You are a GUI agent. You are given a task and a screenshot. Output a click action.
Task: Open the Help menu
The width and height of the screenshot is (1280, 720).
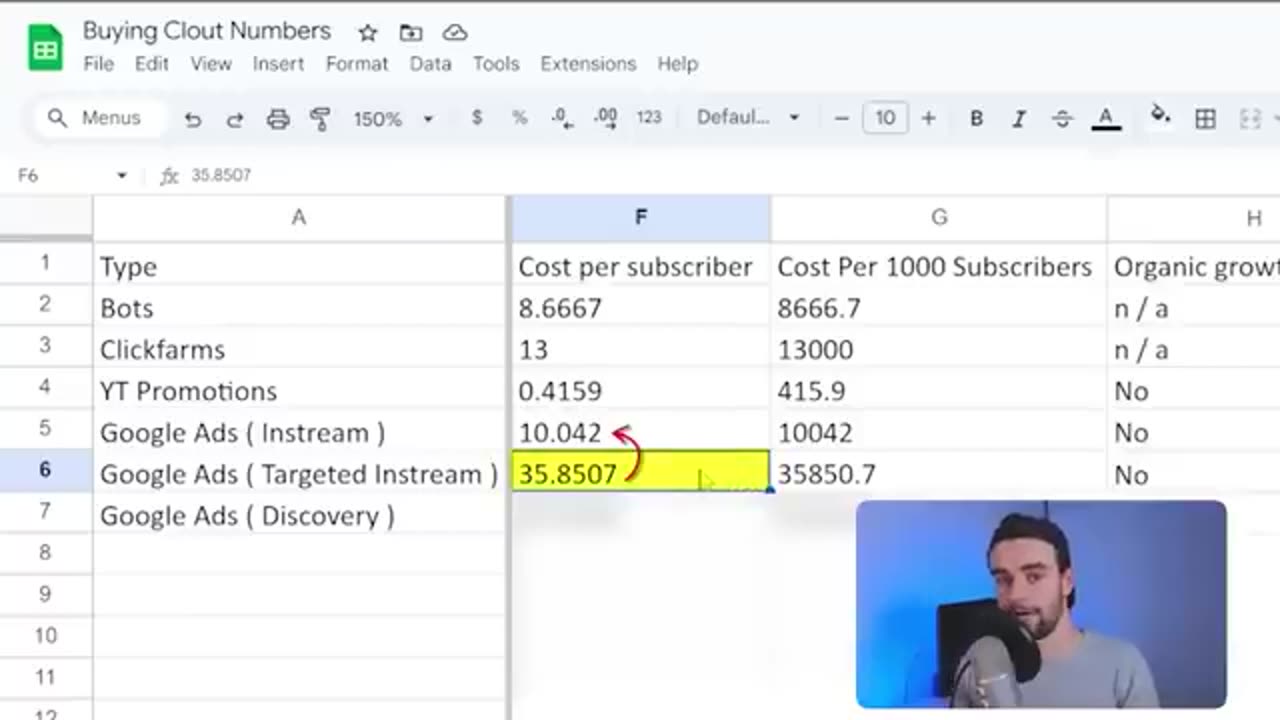(x=677, y=64)
